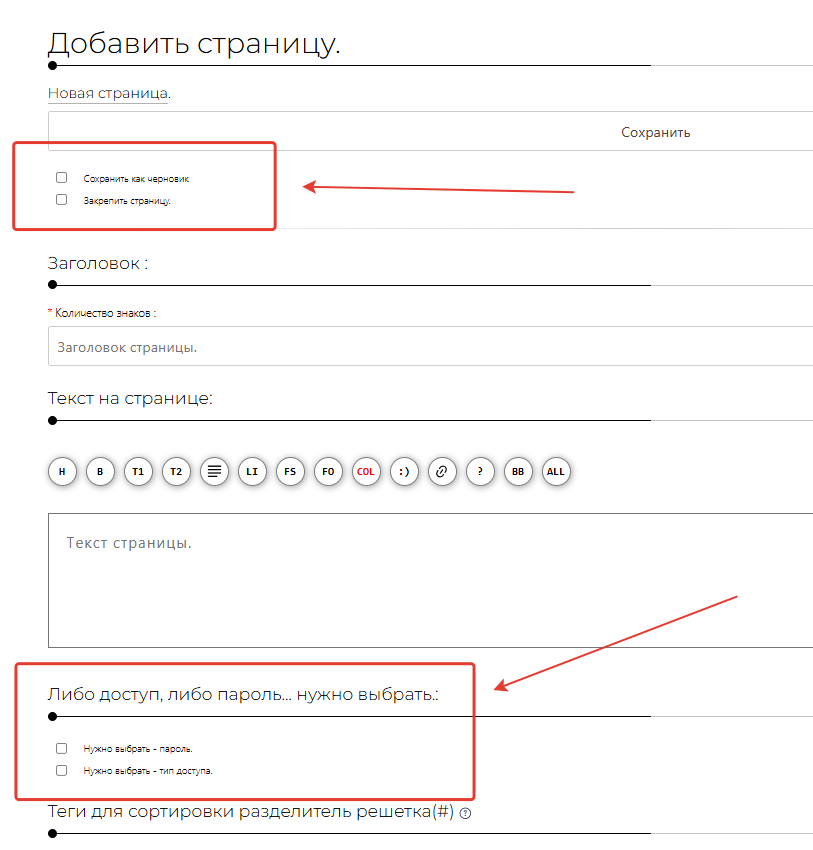Insert a list item with LI button
The height and width of the screenshot is (850, 813).
click(x=252, y=471)
